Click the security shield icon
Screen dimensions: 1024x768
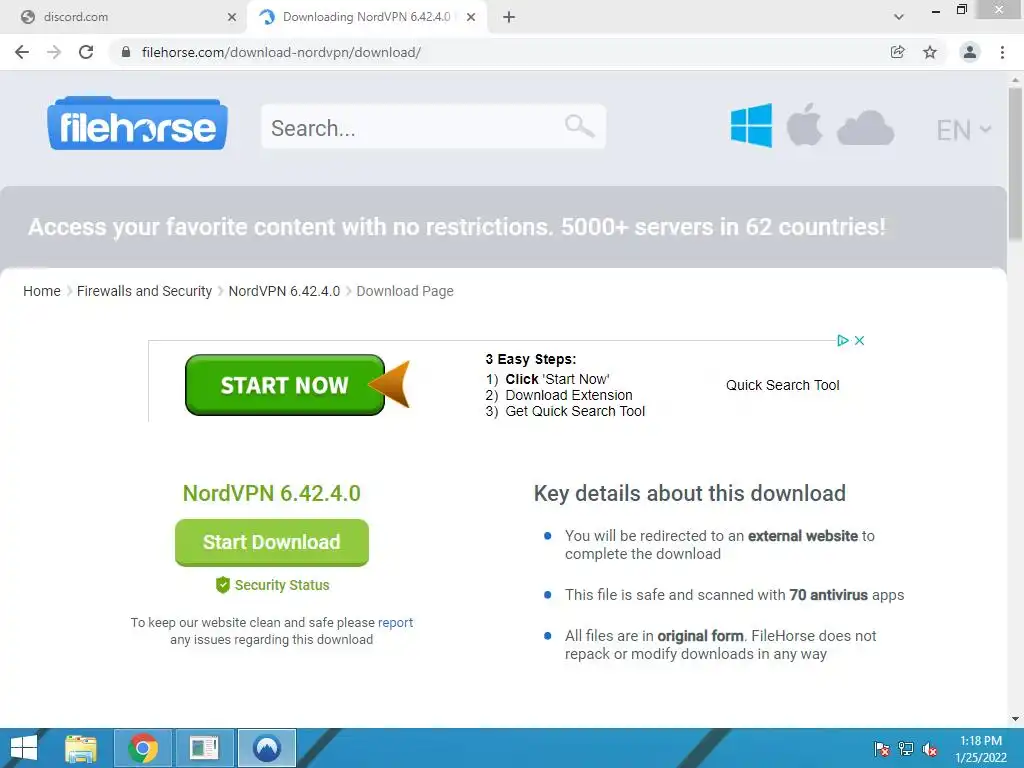223,585
